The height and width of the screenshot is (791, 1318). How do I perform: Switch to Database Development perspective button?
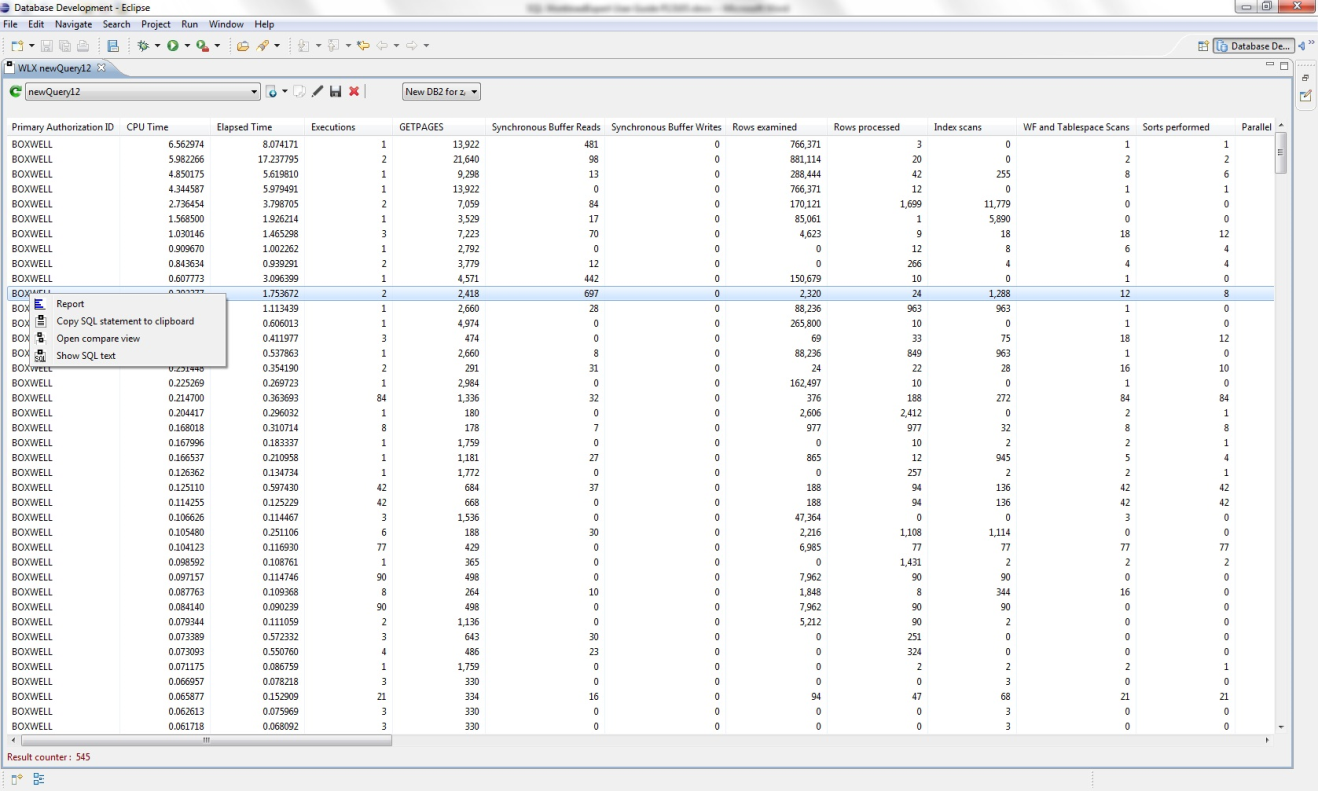(x=1254, y=46)
